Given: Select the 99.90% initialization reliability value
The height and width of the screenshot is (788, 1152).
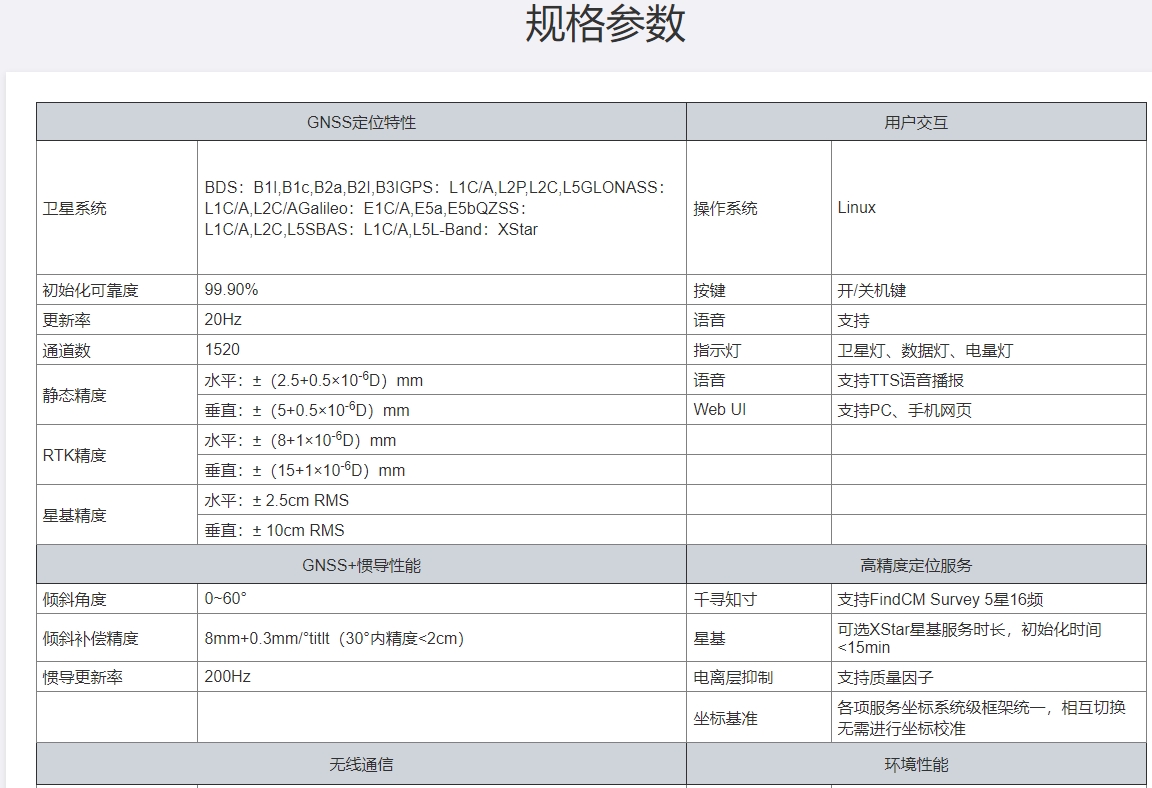Looking at the screenshot, I should tap(231, 290).
